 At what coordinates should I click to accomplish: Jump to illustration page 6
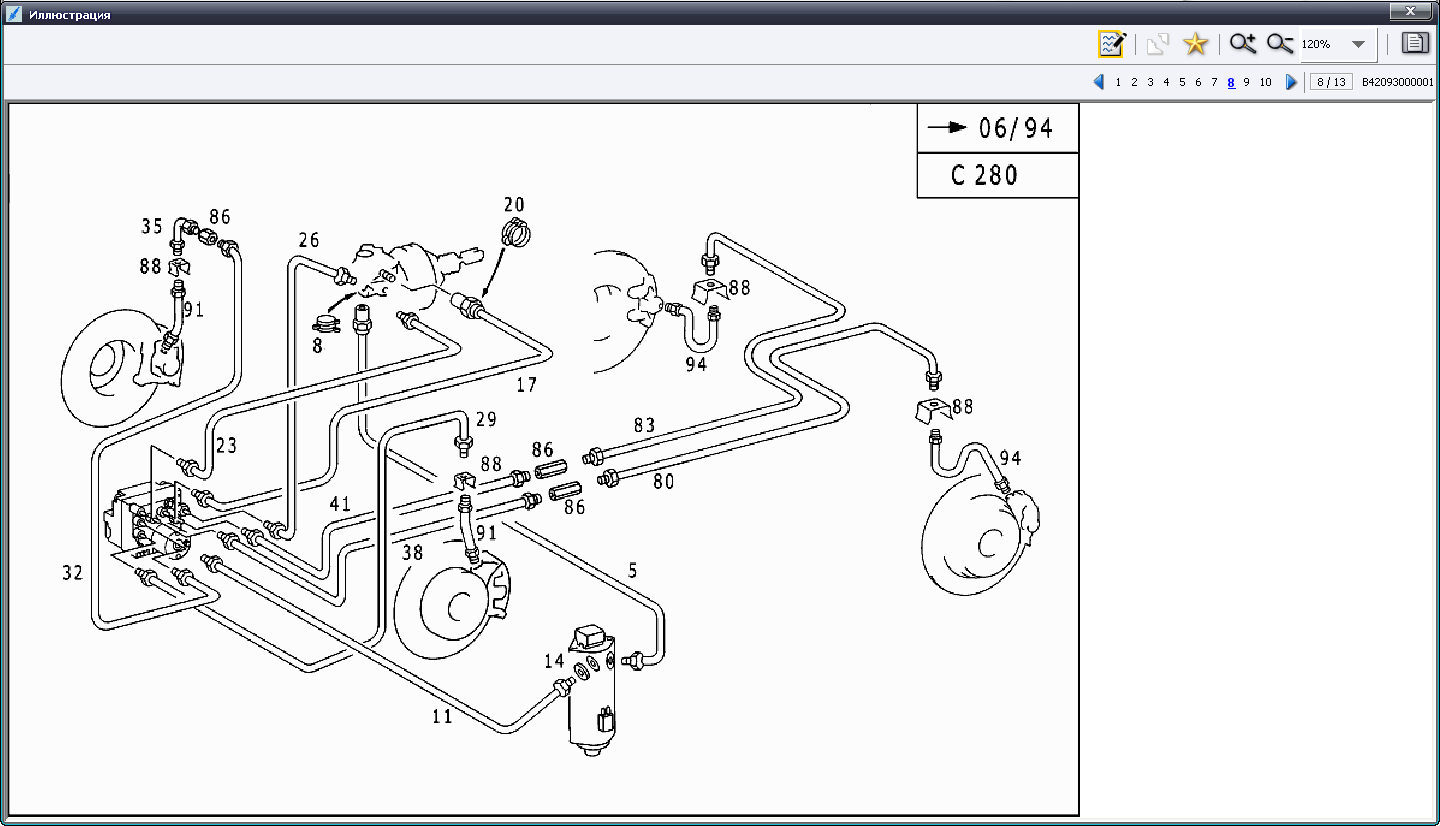tap(1198, 83)
